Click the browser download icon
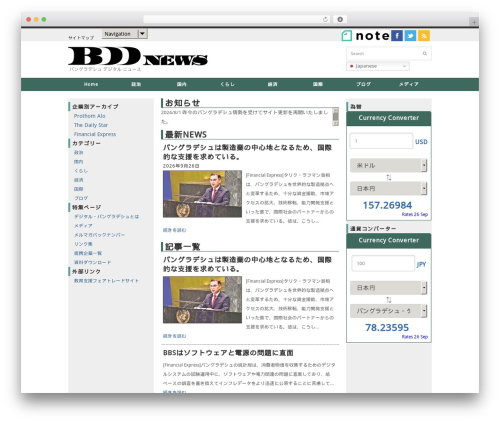This screenshot has height=423, width=500. (x=340, y=19)
